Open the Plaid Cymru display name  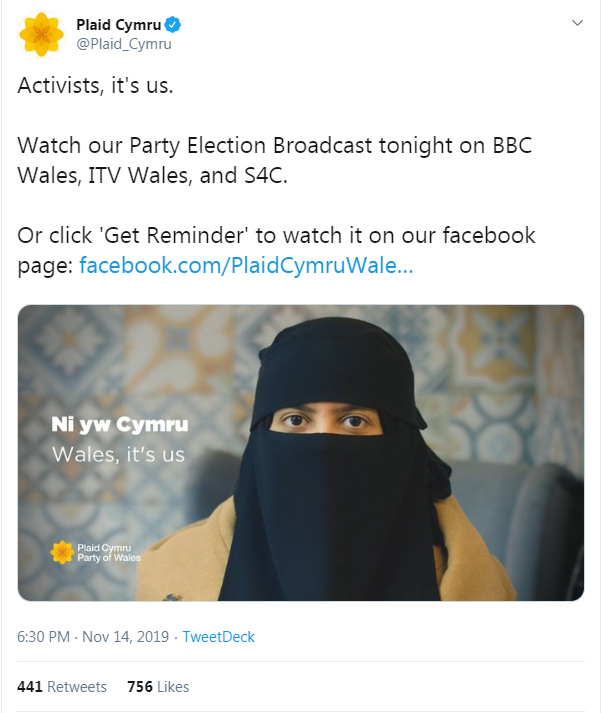pos(118,25)
